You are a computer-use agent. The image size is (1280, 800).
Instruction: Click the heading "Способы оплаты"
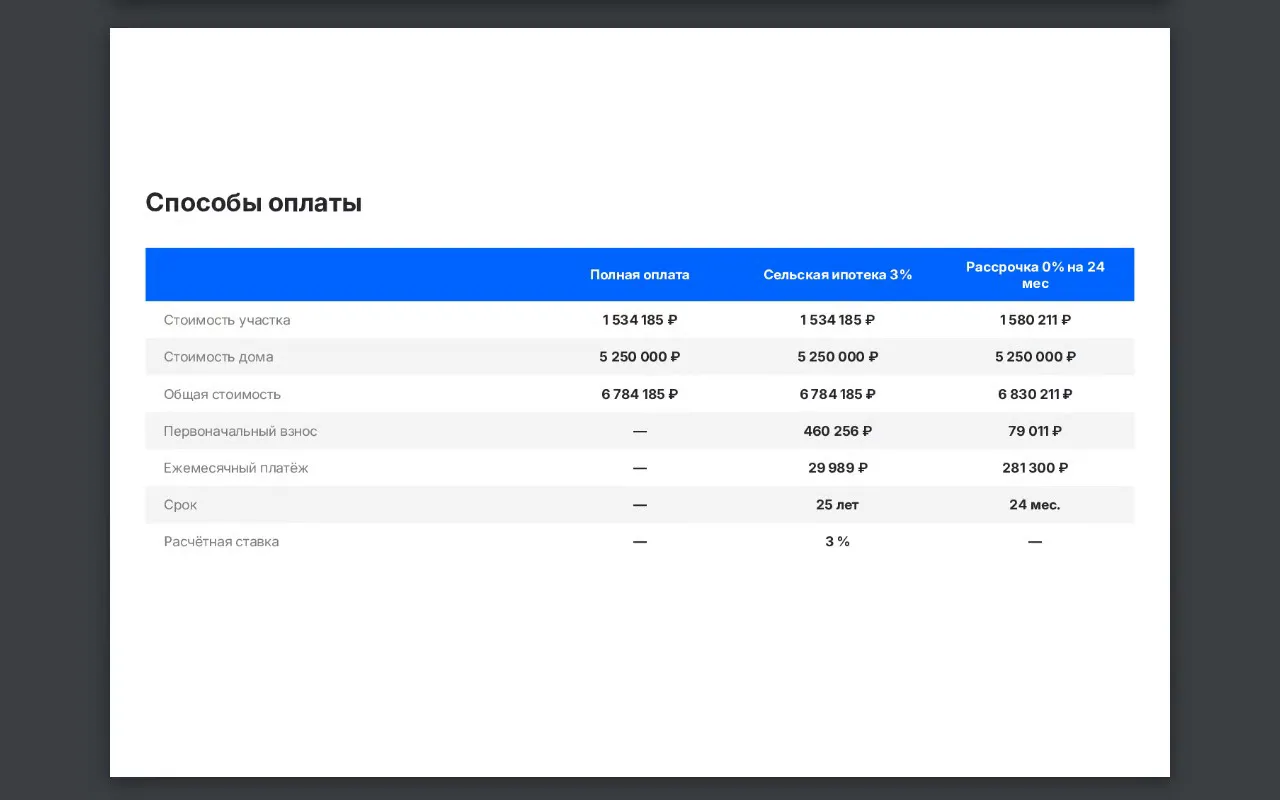coord(254,203)
